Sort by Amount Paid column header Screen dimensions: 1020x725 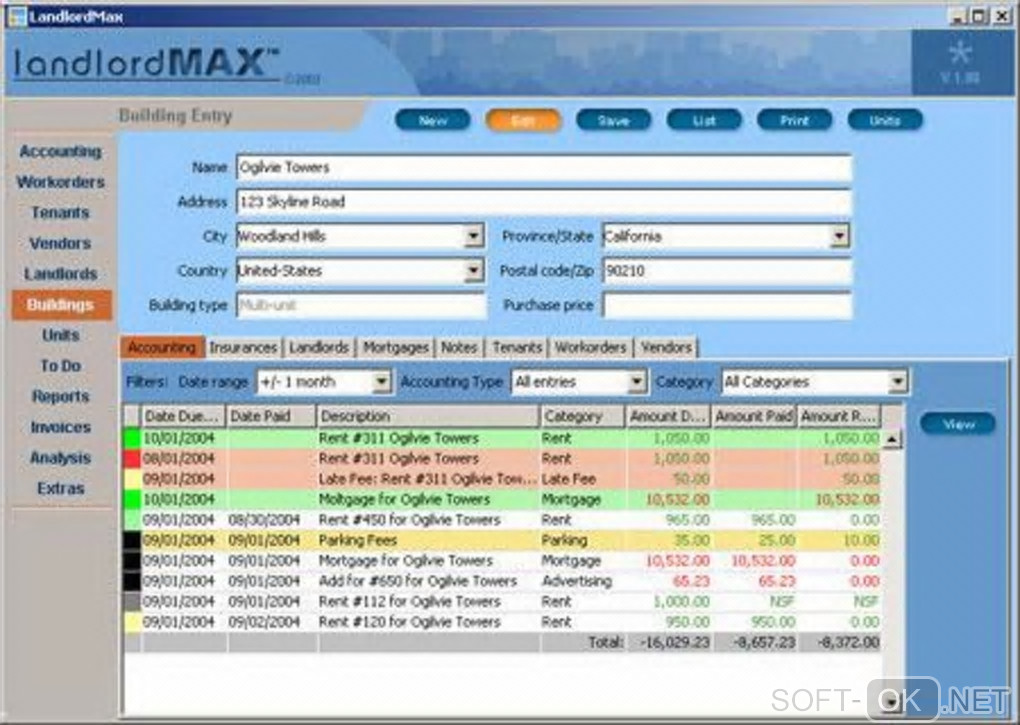coord(754,416)
